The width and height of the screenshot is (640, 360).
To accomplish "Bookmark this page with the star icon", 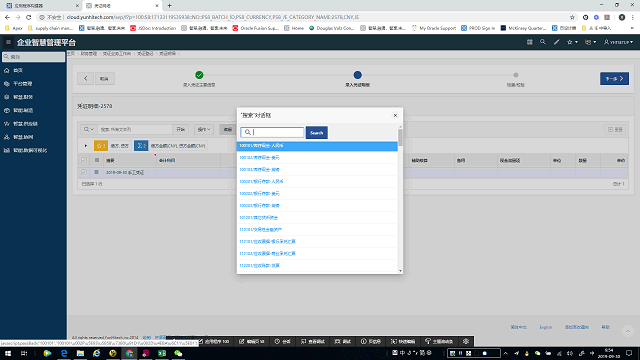I will pyautogui.click(x=572, y=17).
